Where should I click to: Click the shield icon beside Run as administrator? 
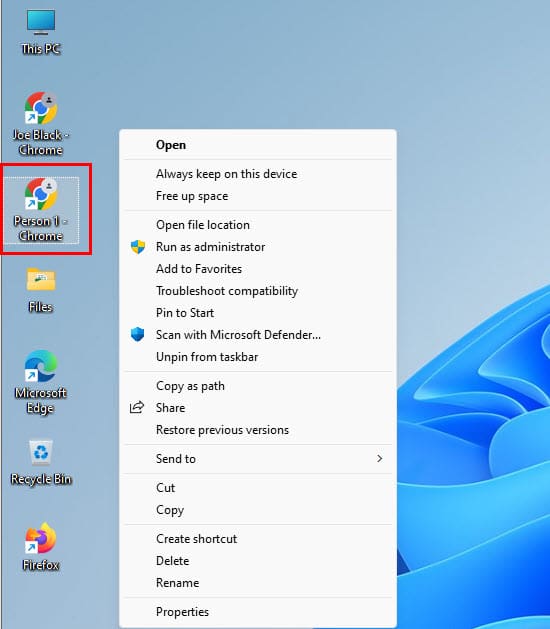pyautogui.click(x=138, y=247)
